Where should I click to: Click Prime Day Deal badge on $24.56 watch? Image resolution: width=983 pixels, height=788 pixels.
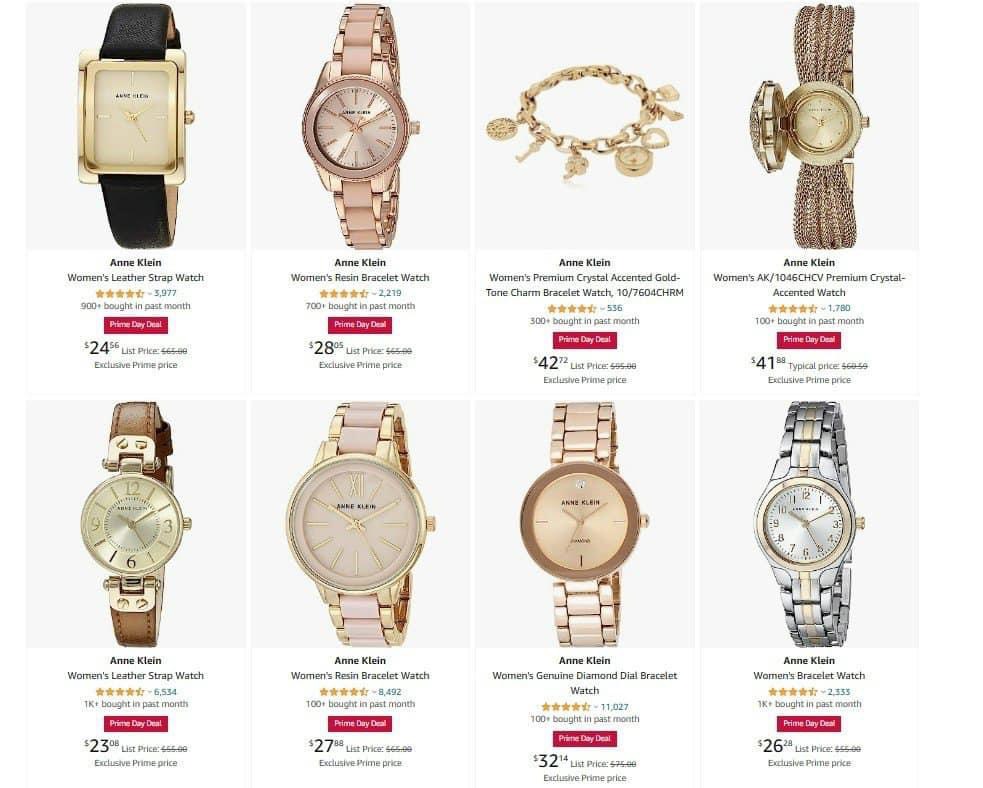click(135, 325)
